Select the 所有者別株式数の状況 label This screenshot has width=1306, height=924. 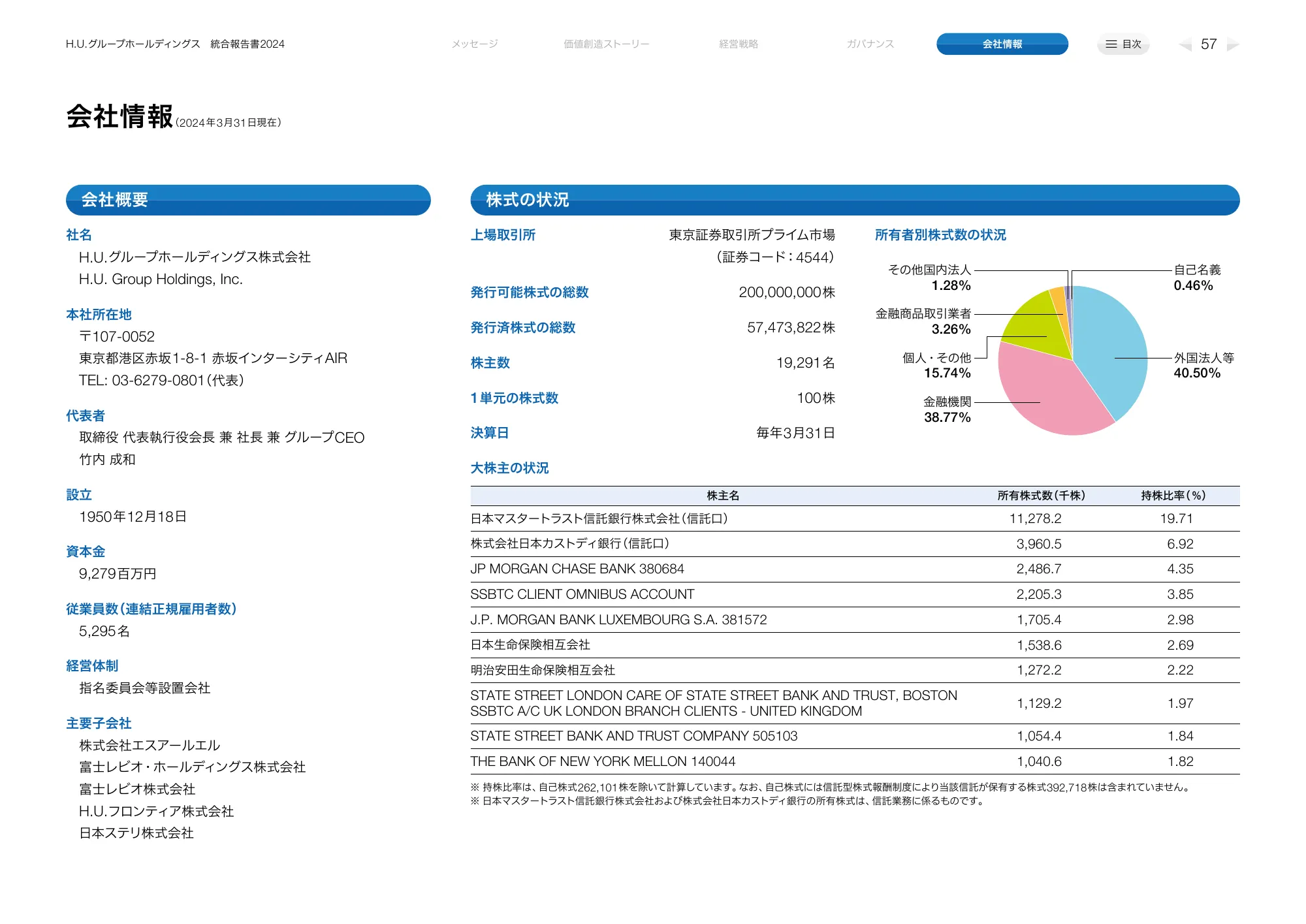pos(941,235)
